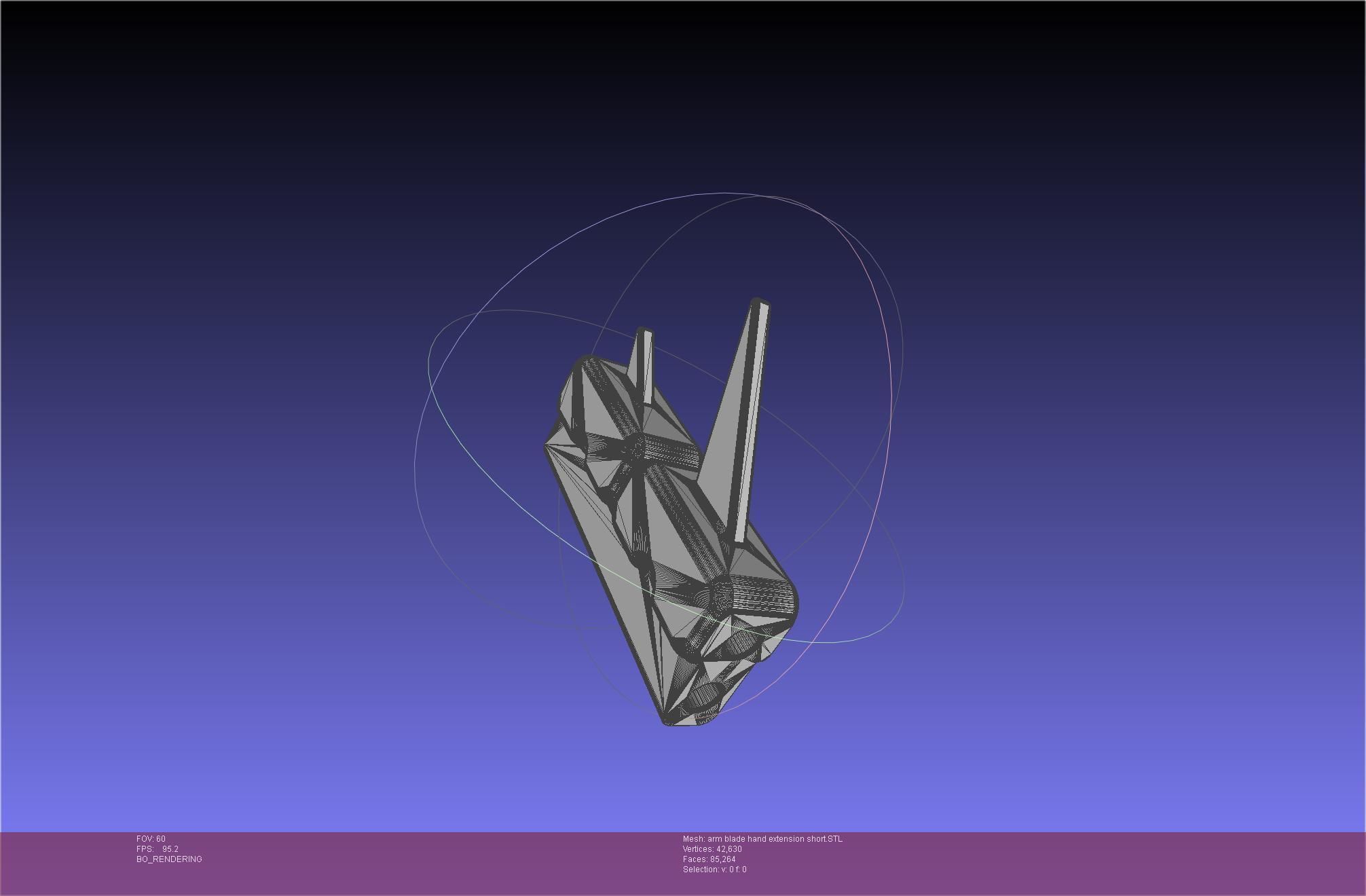Click the FPS: 95.2 readout
Screen dimensions: 1366x896
coord(158,849)
